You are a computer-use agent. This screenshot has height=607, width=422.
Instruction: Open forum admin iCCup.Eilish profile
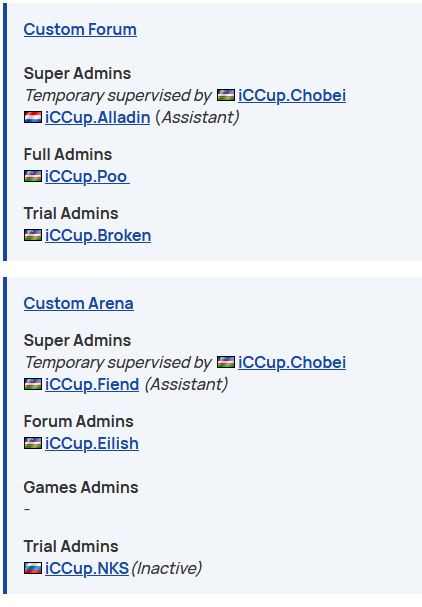92,443
